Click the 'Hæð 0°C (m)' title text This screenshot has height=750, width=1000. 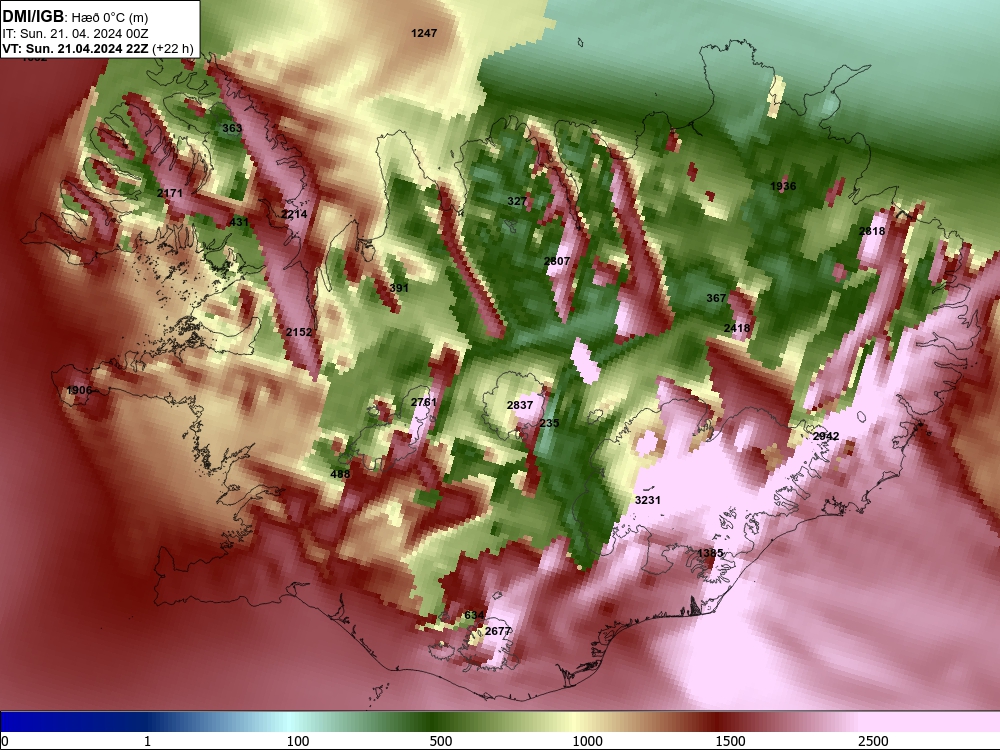click(110, 17)
